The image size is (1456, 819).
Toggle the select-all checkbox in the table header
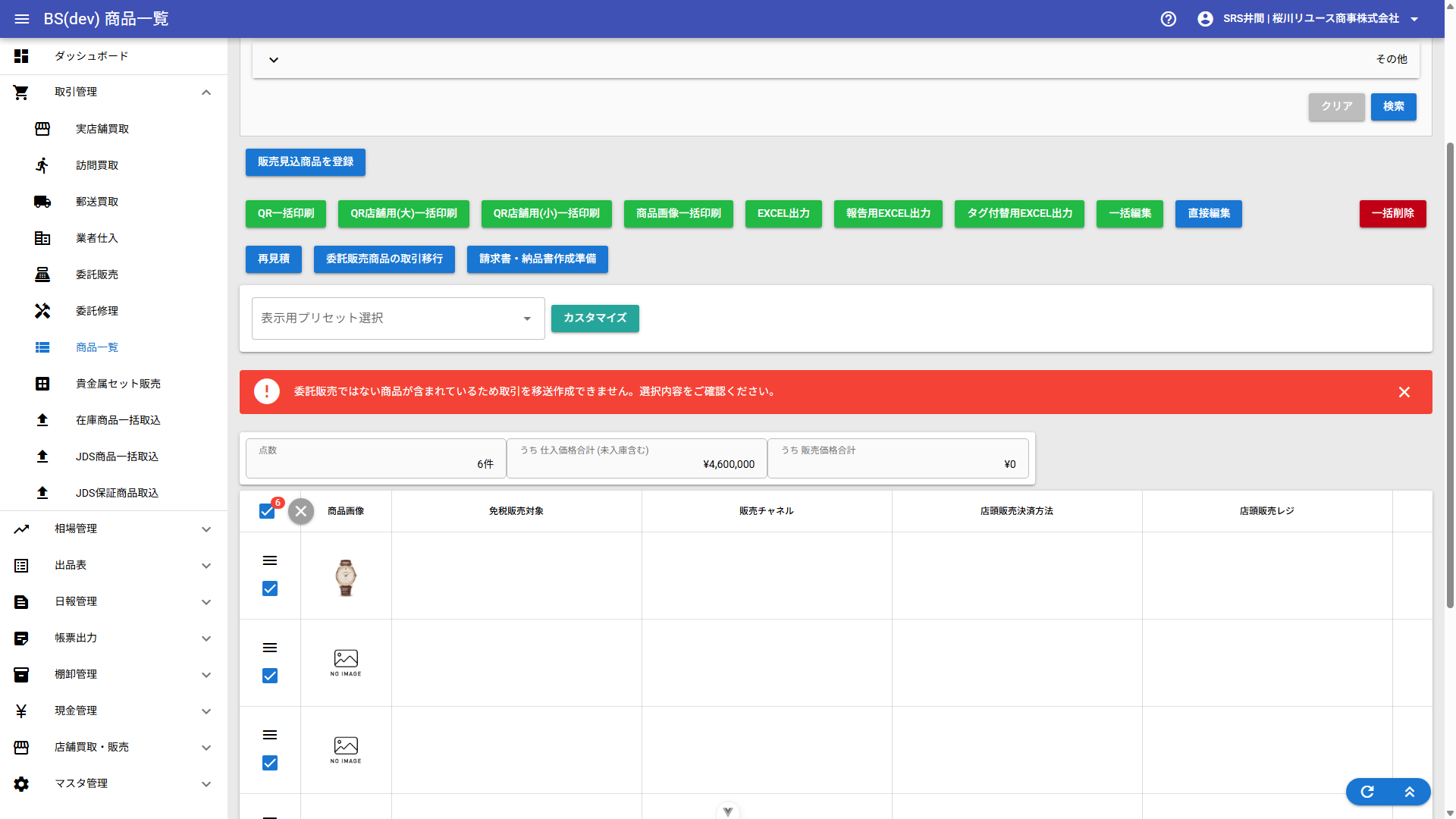267,511
